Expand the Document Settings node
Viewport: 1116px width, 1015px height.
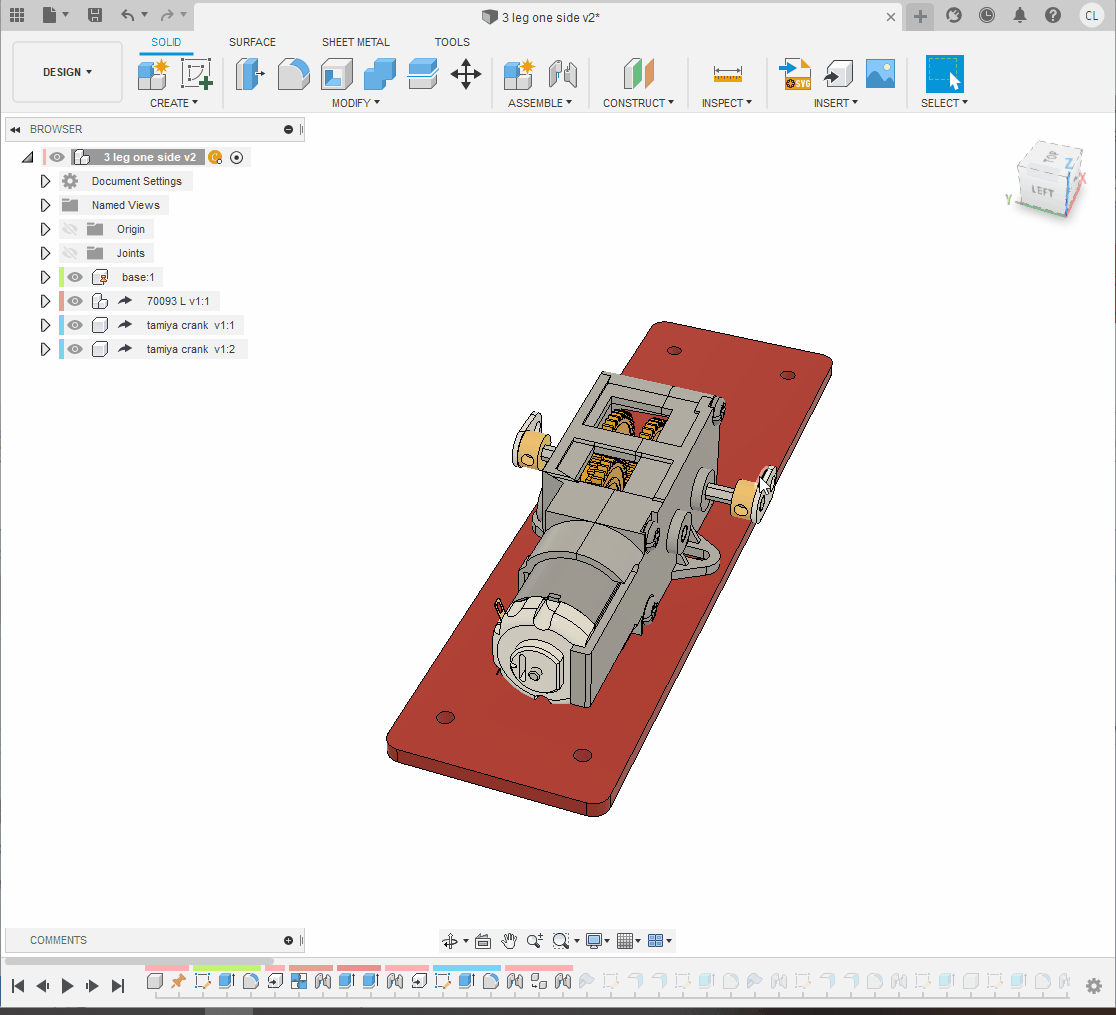coord(45,181)
